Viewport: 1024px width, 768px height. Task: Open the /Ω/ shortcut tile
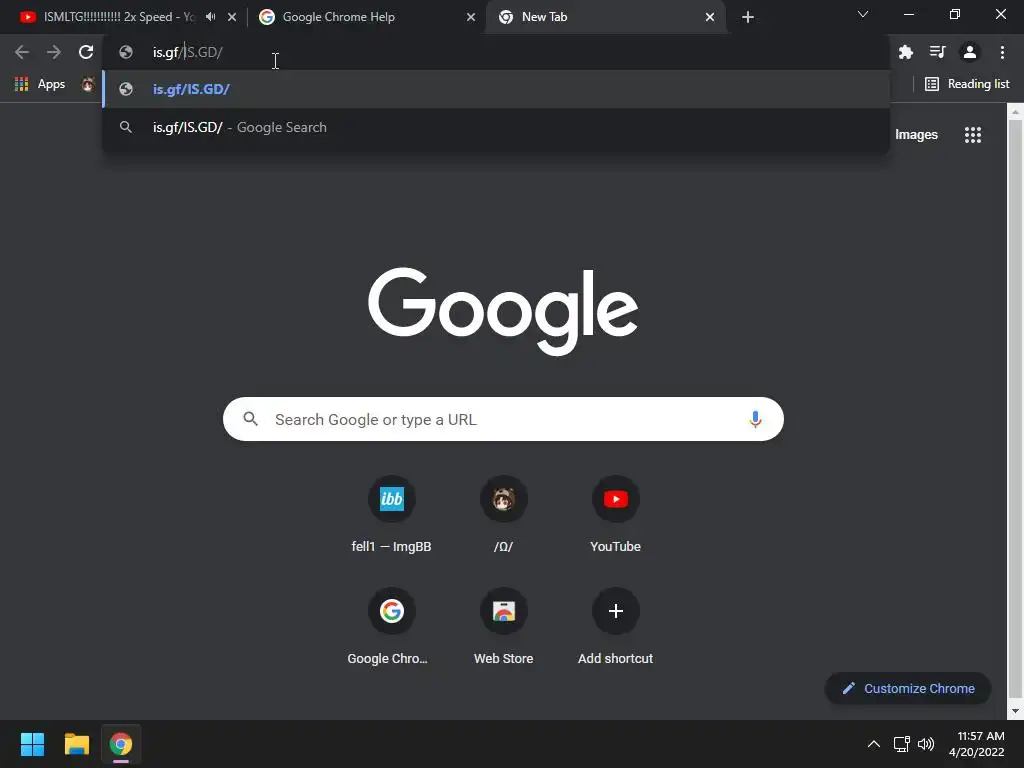pyautogui.click(x=503, y=516)
